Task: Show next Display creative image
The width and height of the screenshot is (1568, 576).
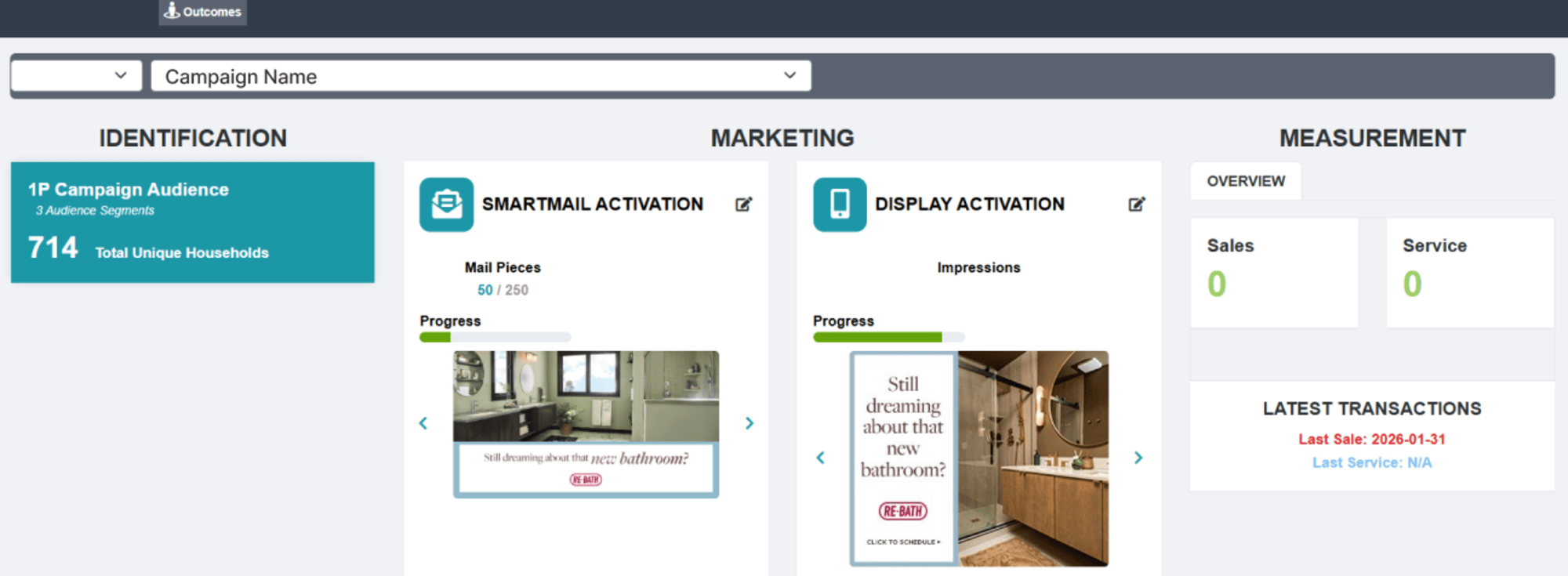Action: click(x=1138, y=458)
